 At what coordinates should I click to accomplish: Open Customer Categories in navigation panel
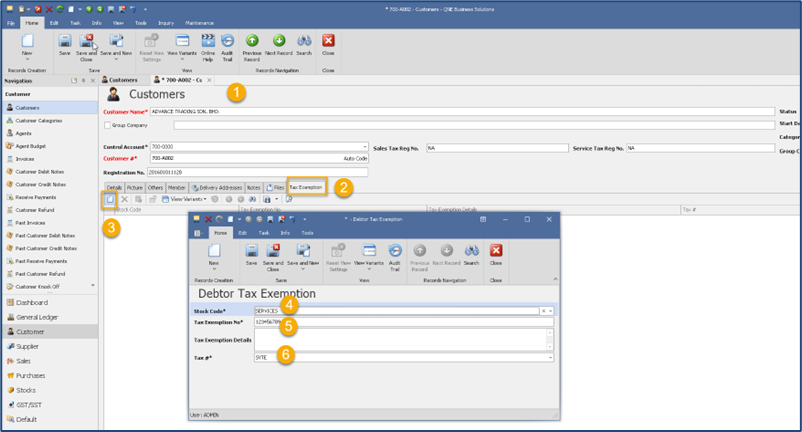tap(39, 120)
